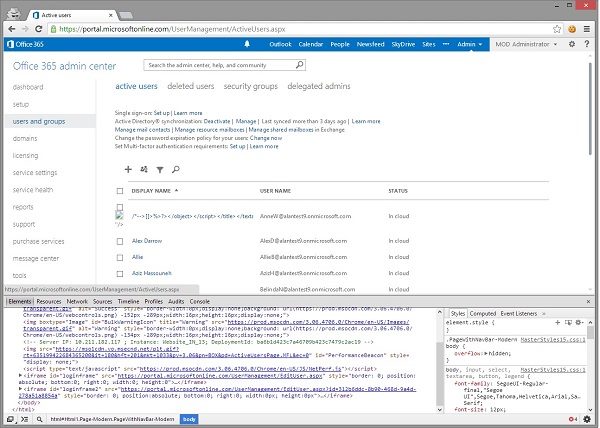Close the DevTools panel
The width and height of the screenshot is (600, 428).
tap(588, 301)
